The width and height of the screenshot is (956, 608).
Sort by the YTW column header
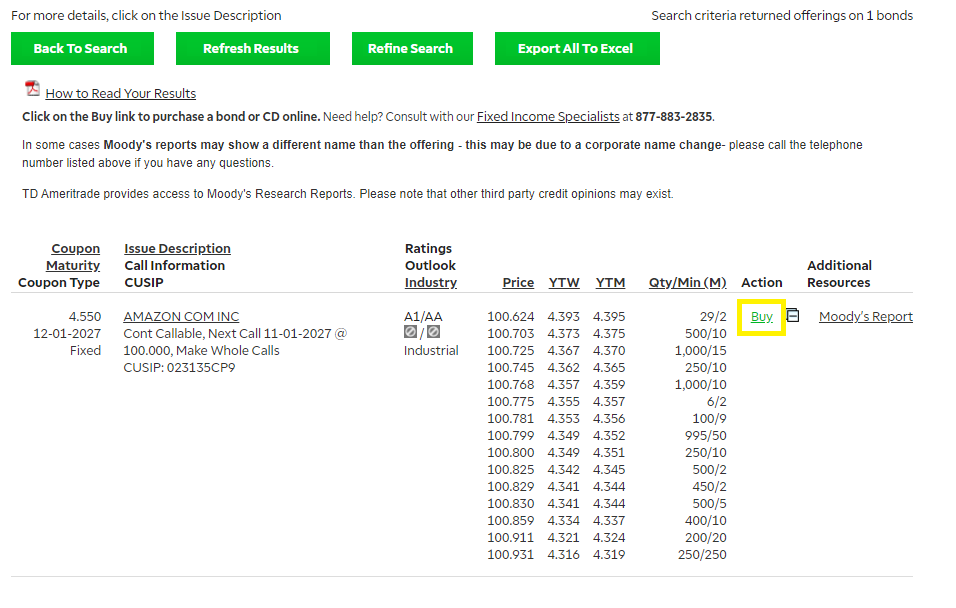click(x=564, y=283)
